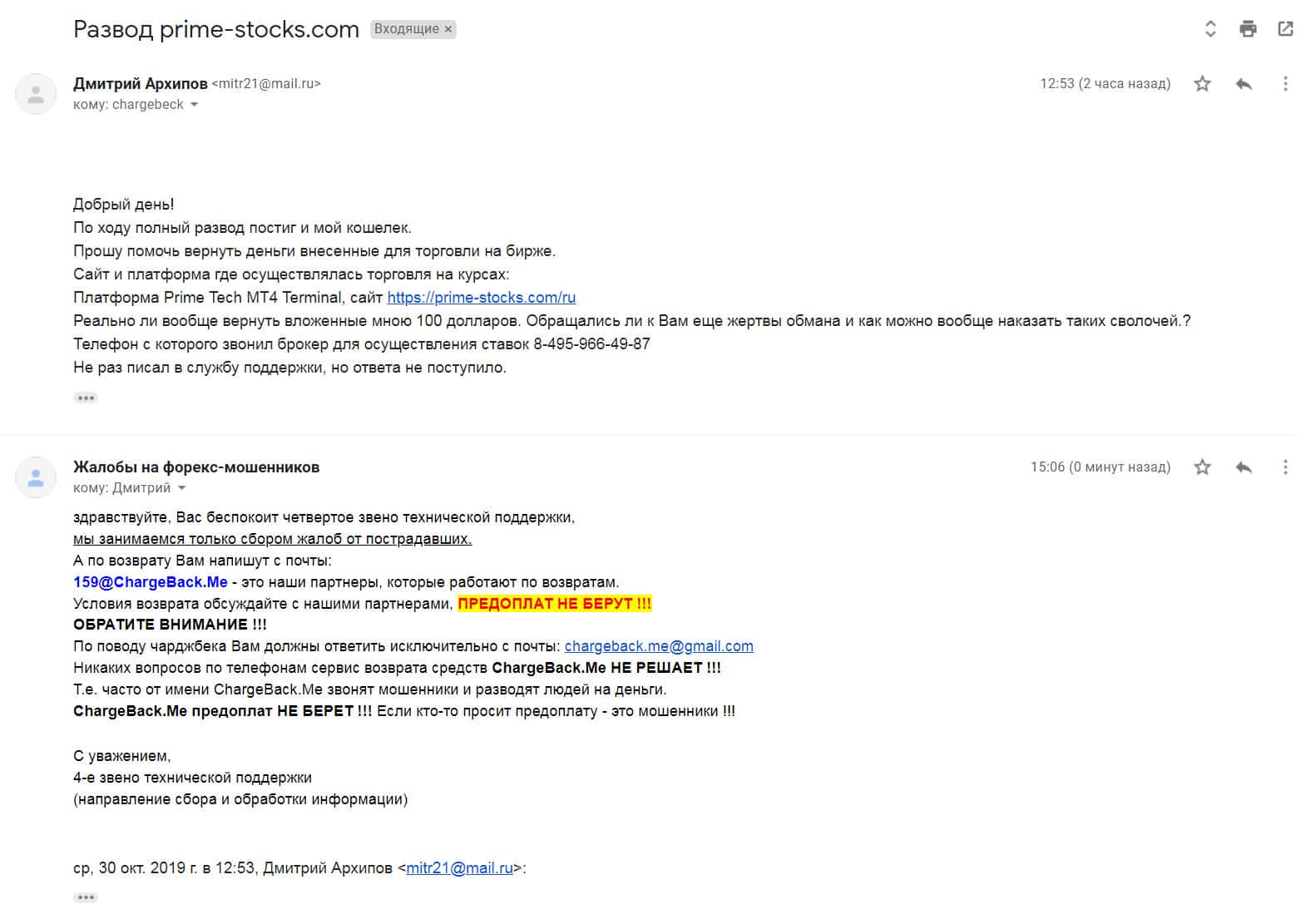This screenshot has height=924, width=1311.
Task: Show recipient details for 'кому: Дмитрий'
Action: (x=182, y=488)
